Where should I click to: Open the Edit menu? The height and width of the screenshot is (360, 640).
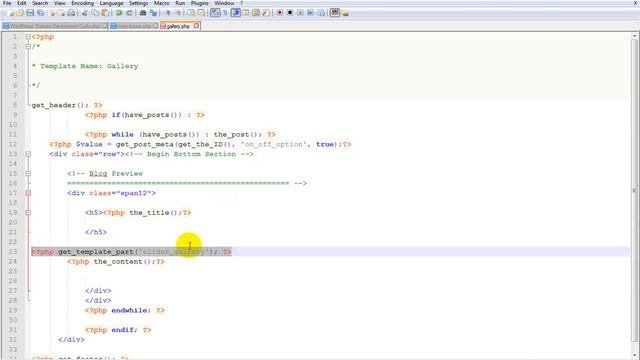point(22,3)
